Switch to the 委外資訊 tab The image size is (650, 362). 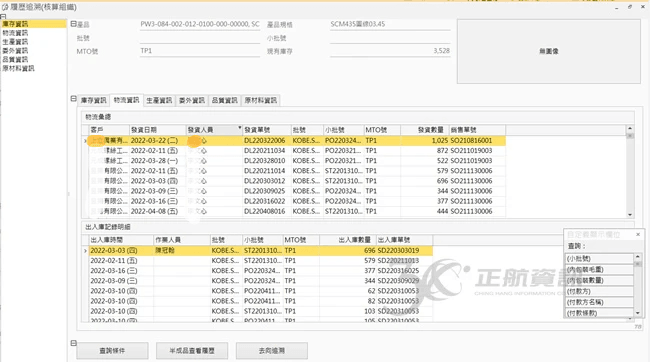pos(192,100)
